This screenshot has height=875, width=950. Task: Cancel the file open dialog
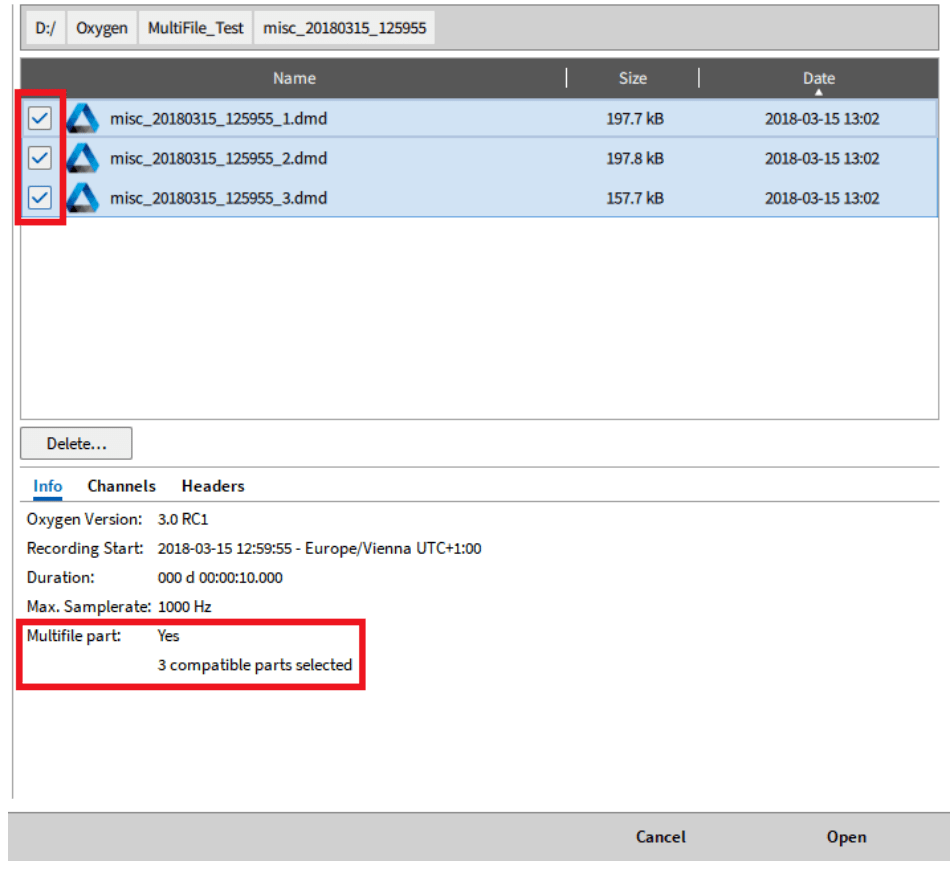point(661,837)
